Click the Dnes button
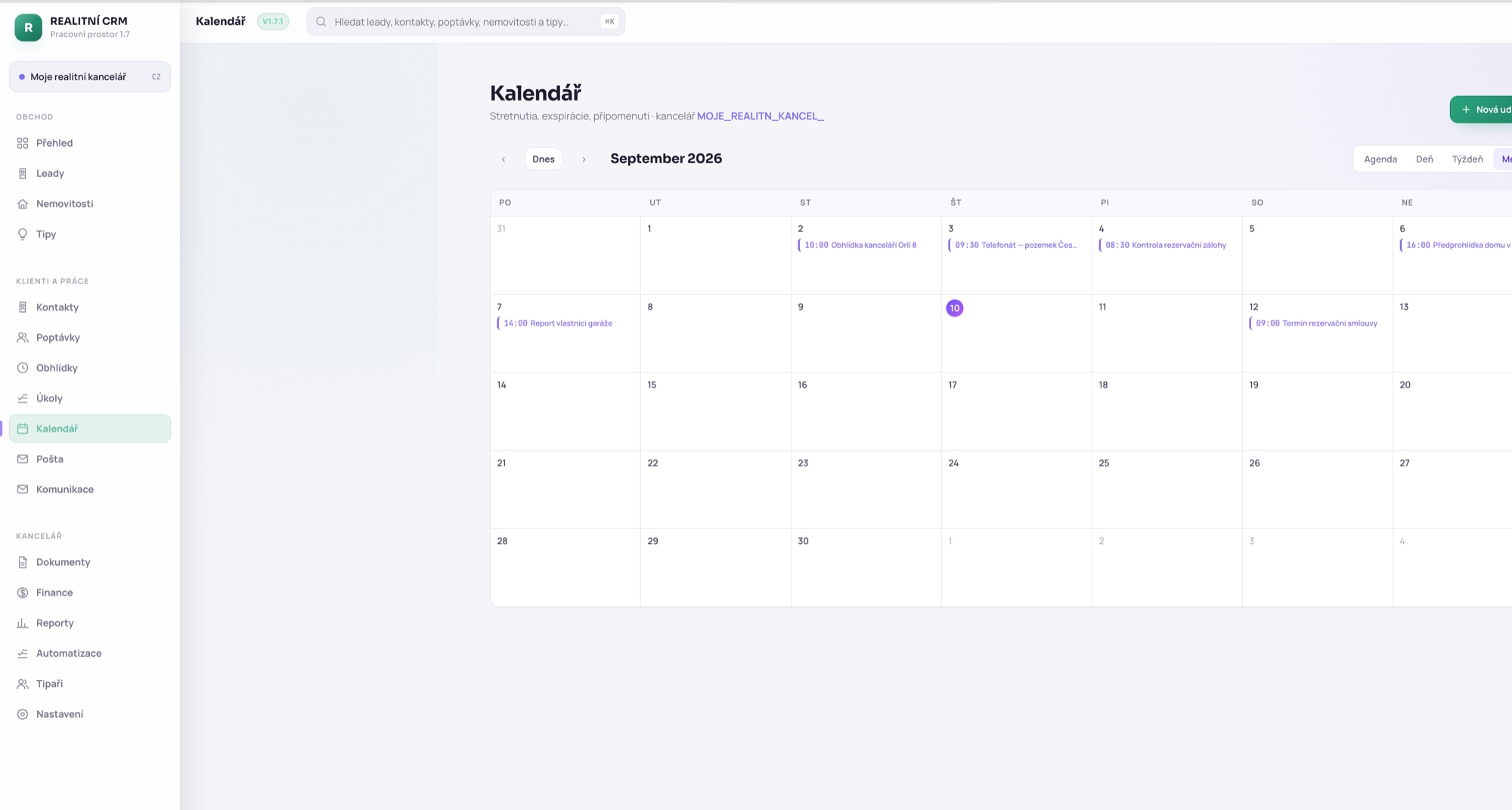 pos(544,159)
